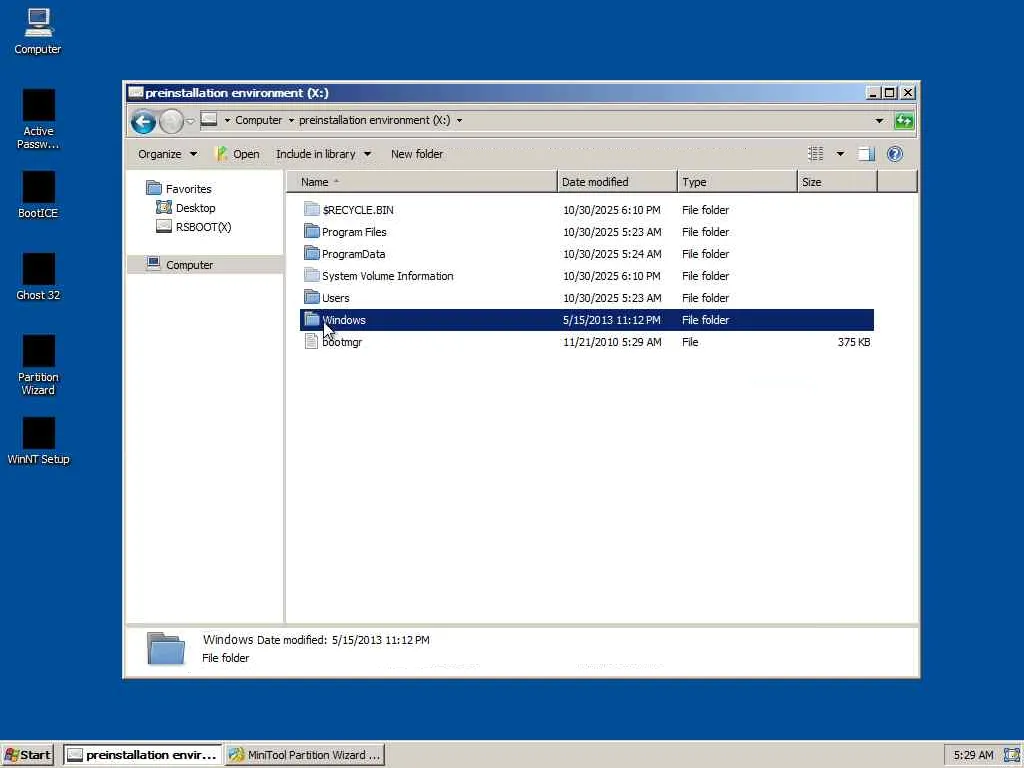Toggle the preview pane icon
Screen dimensions: 1024x768
tap(866, 154)
